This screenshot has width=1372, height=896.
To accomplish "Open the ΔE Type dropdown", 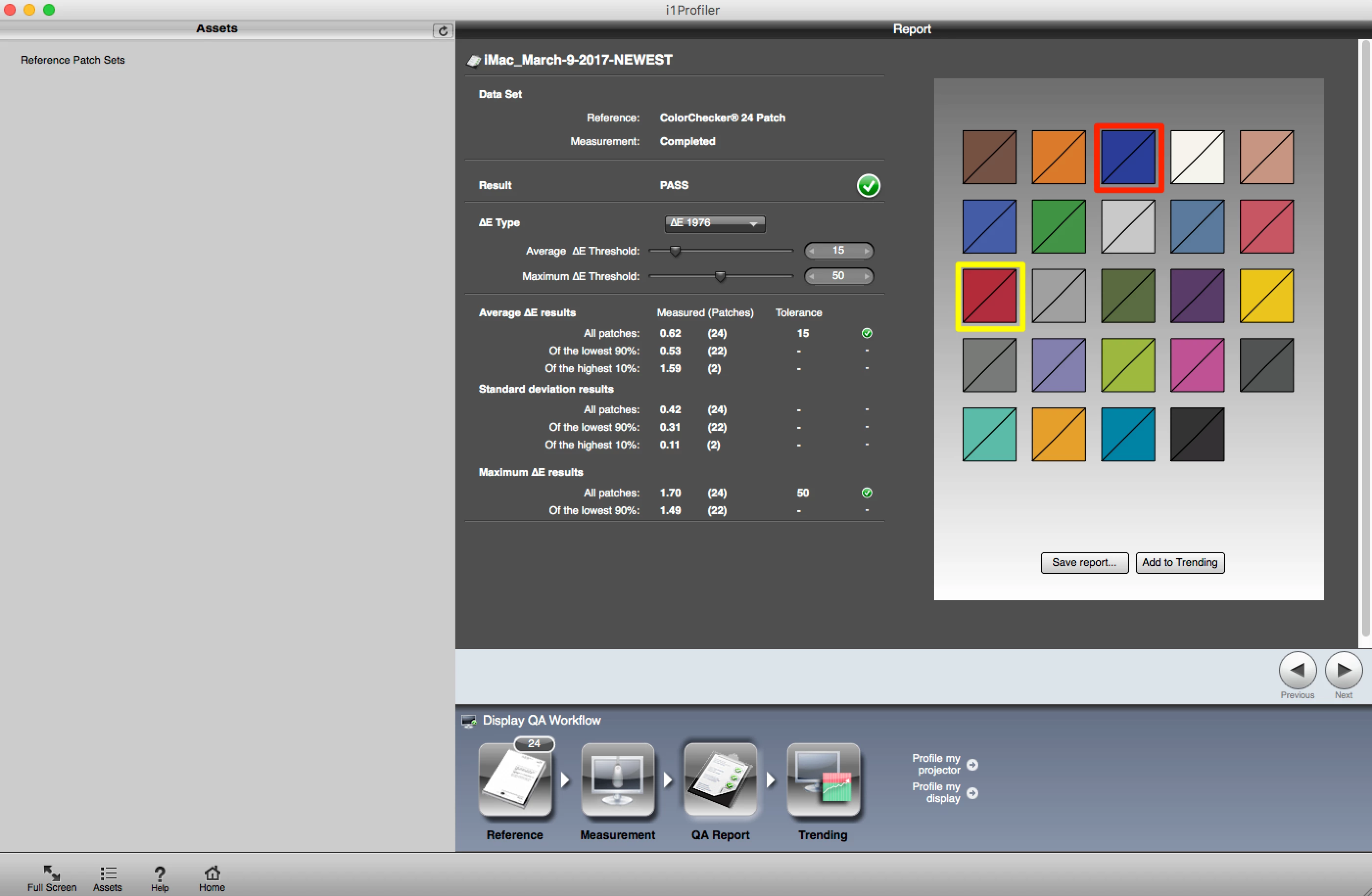I will pos(715,223).
